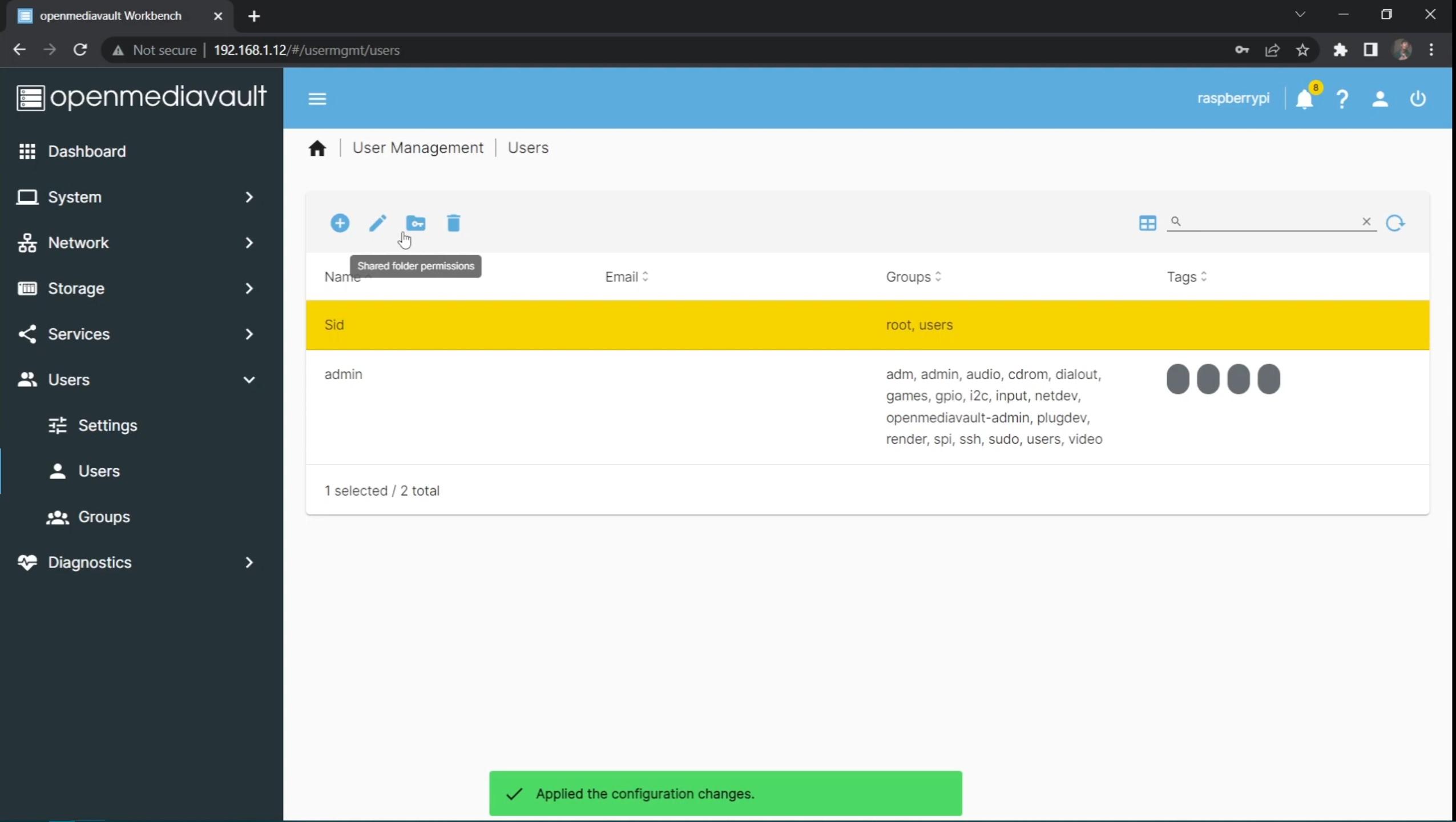This screenshot has width=1456, height=822.
Task: Open the notifications bell
Action: 1304,99
